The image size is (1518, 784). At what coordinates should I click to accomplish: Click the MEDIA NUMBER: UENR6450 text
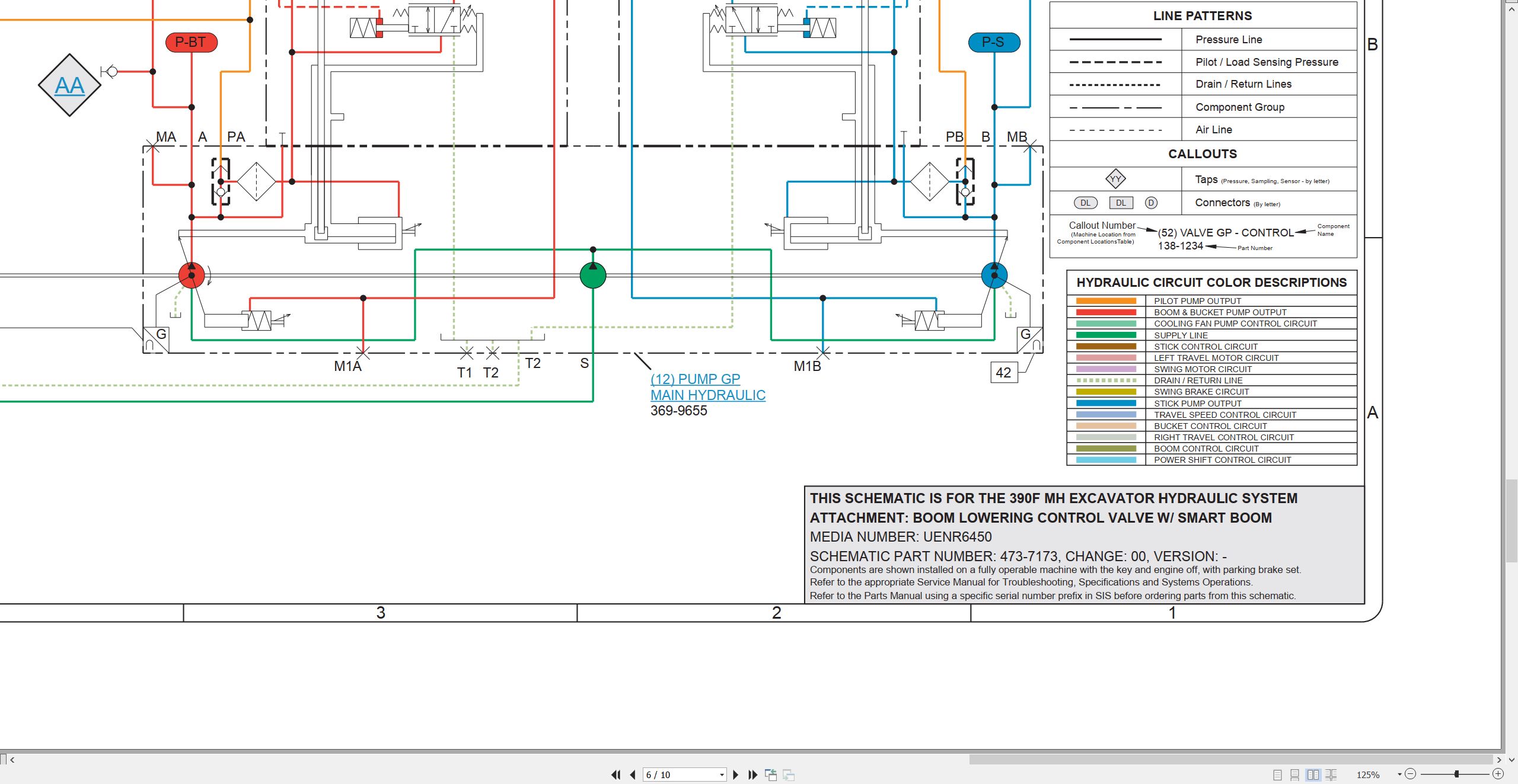[901, 537]
